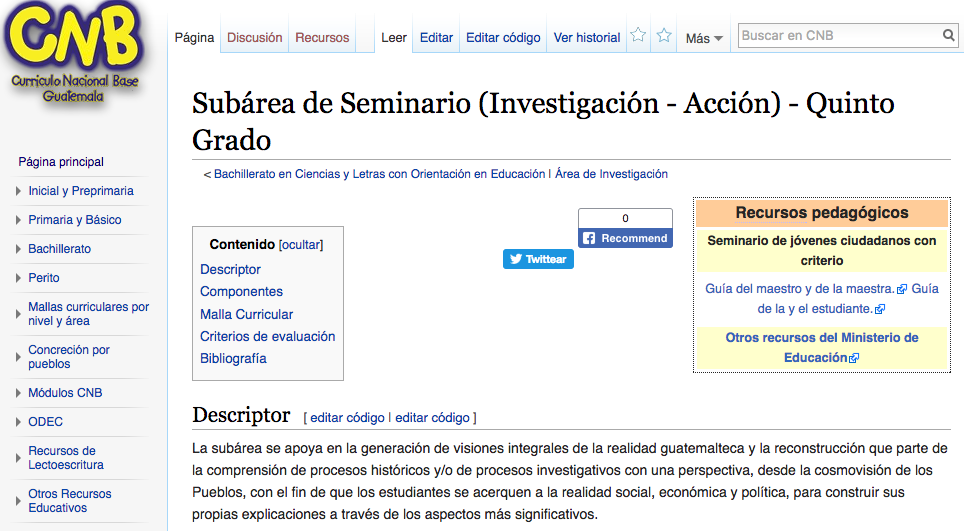Open the Ver historial tab
Screen dimensions: 964x531
pyautogui.click(x=587, y=37)
